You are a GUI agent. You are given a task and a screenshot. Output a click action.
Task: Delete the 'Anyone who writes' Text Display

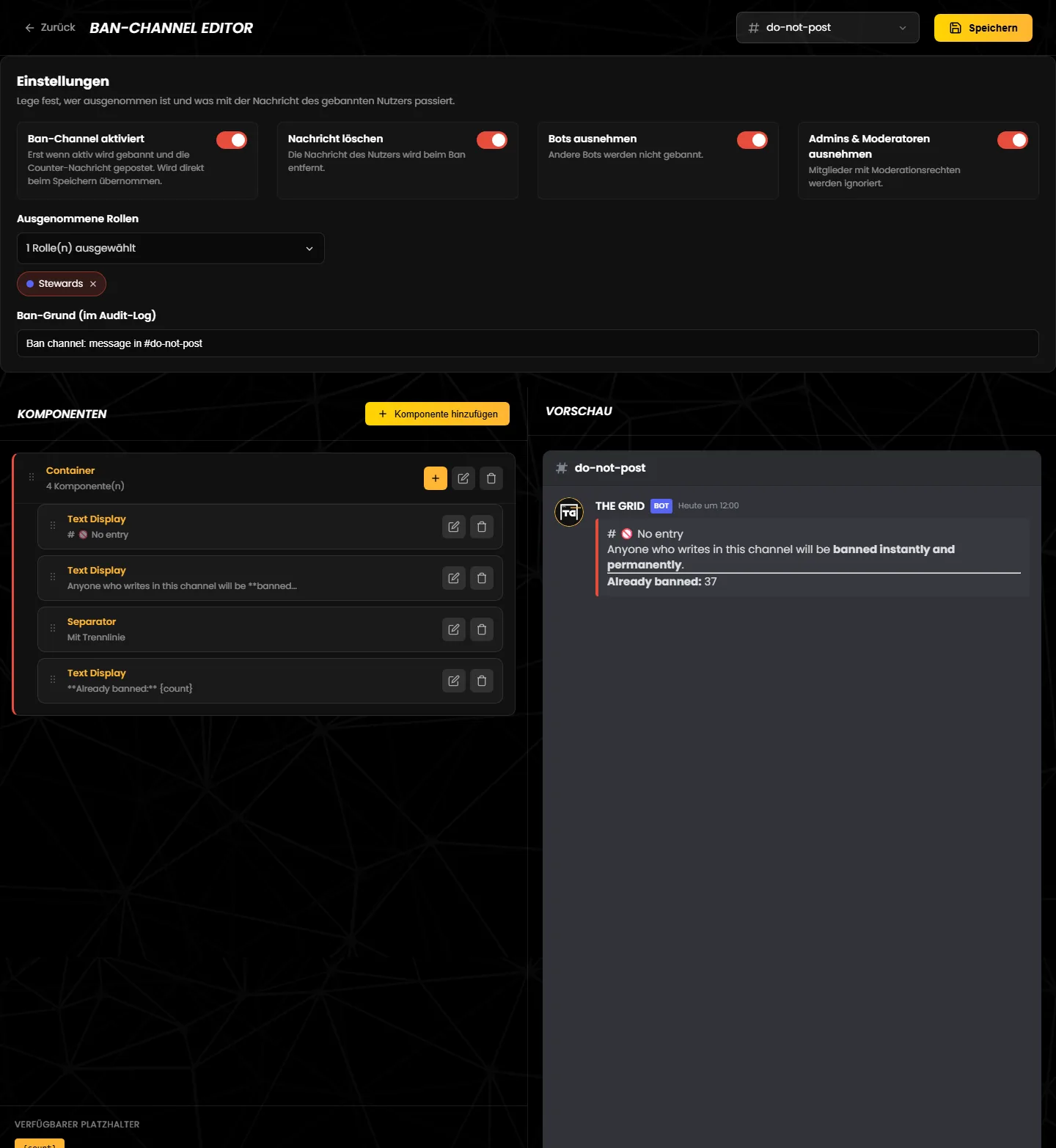coord(482,578)
